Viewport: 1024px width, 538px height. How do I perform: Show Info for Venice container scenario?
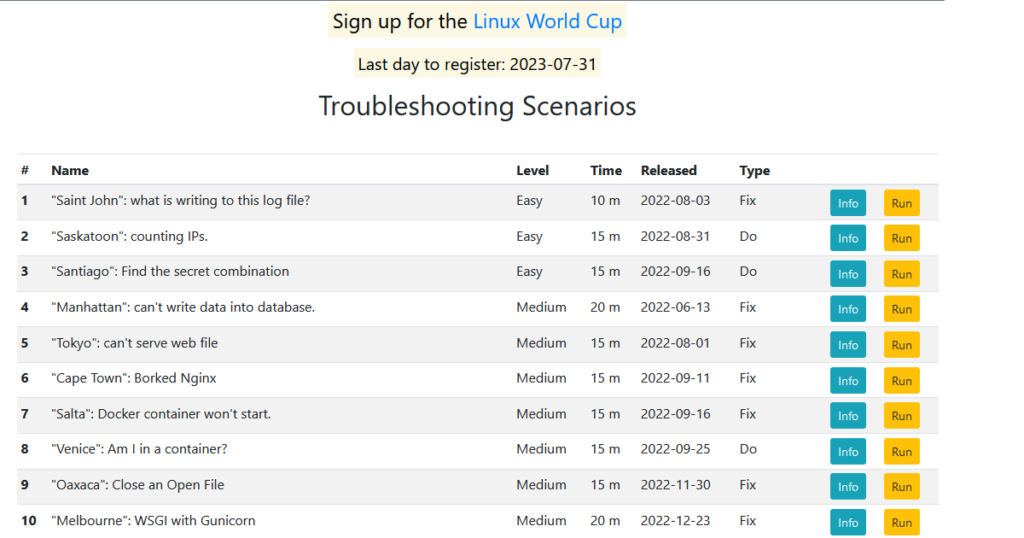click(x=847, y=451)
